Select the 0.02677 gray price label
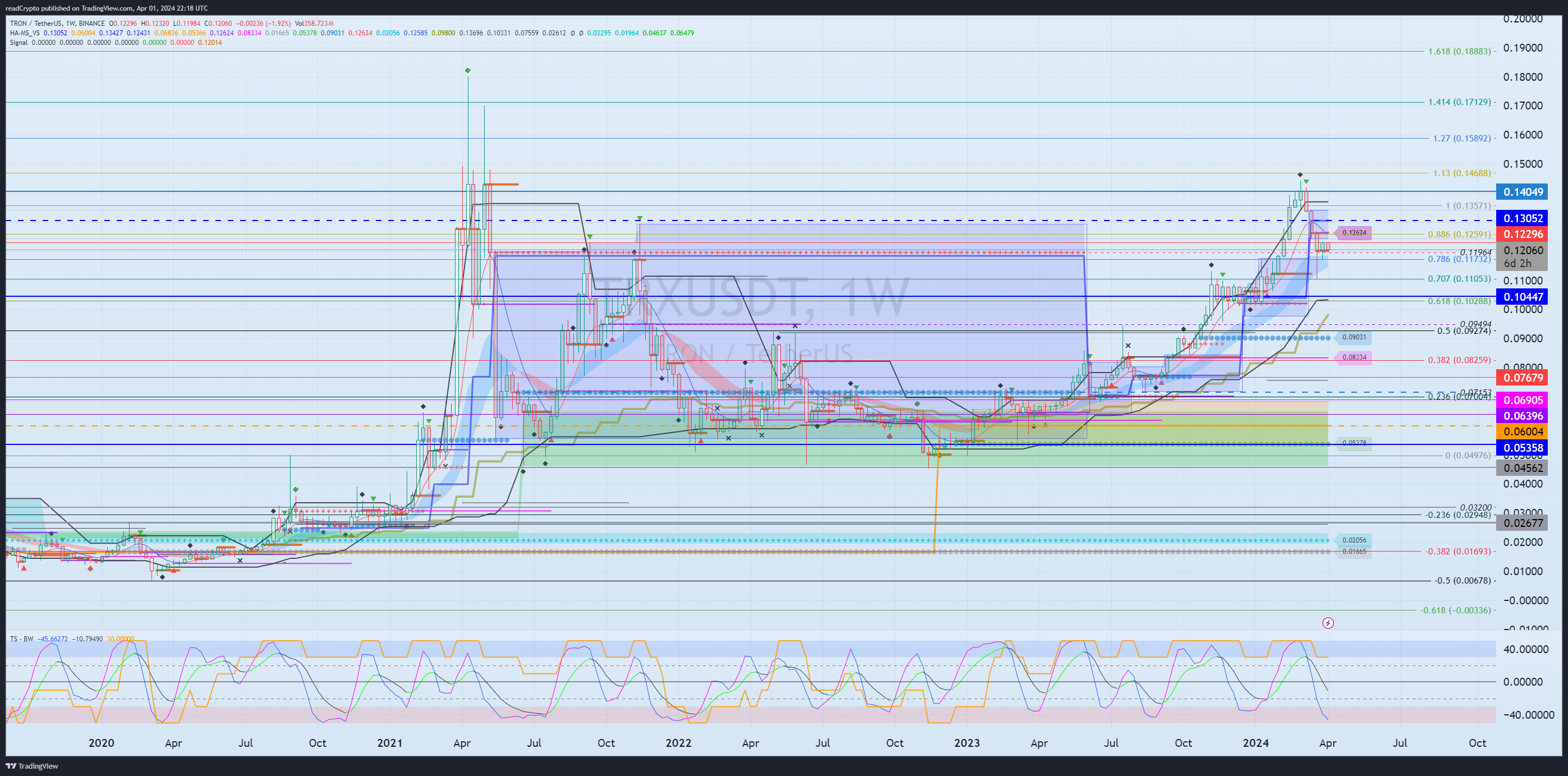The height and width of the screenshot is (776, 1568). [x=1523, y=523]
